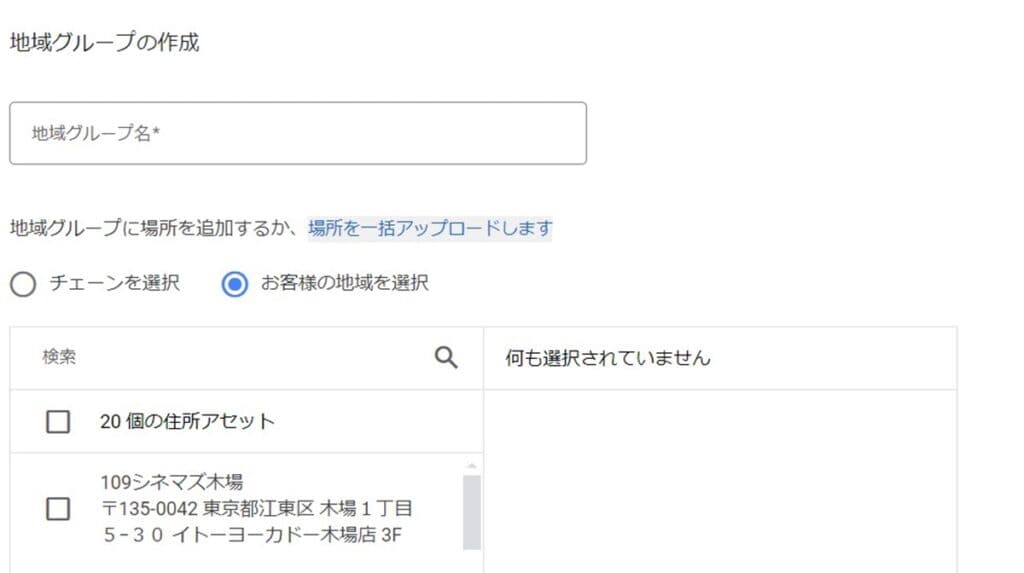
Task: Click the empty selected-locations panel area
Action: (720, 482)
